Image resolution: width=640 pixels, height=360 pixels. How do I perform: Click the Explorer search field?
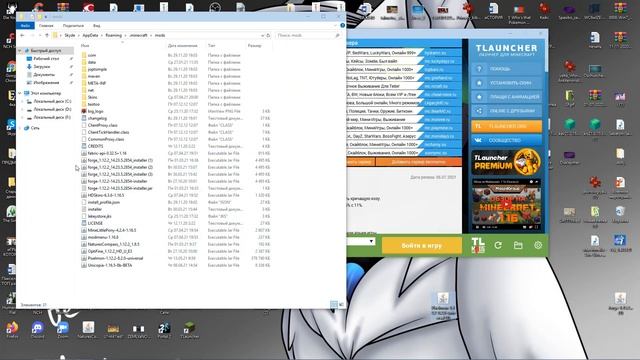(308, 36)
